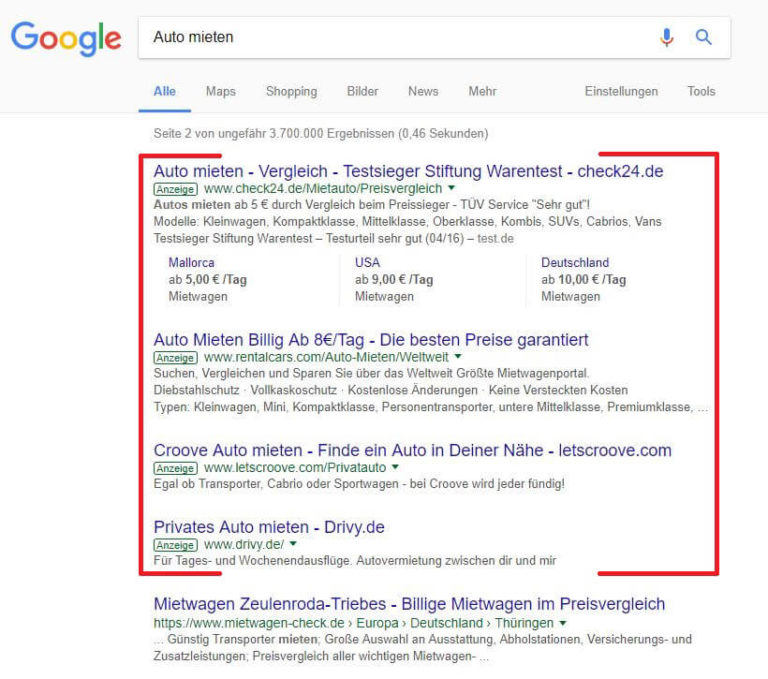Start voice search with the microphone icon
The image size is (768, 679).
pos(667,37)
